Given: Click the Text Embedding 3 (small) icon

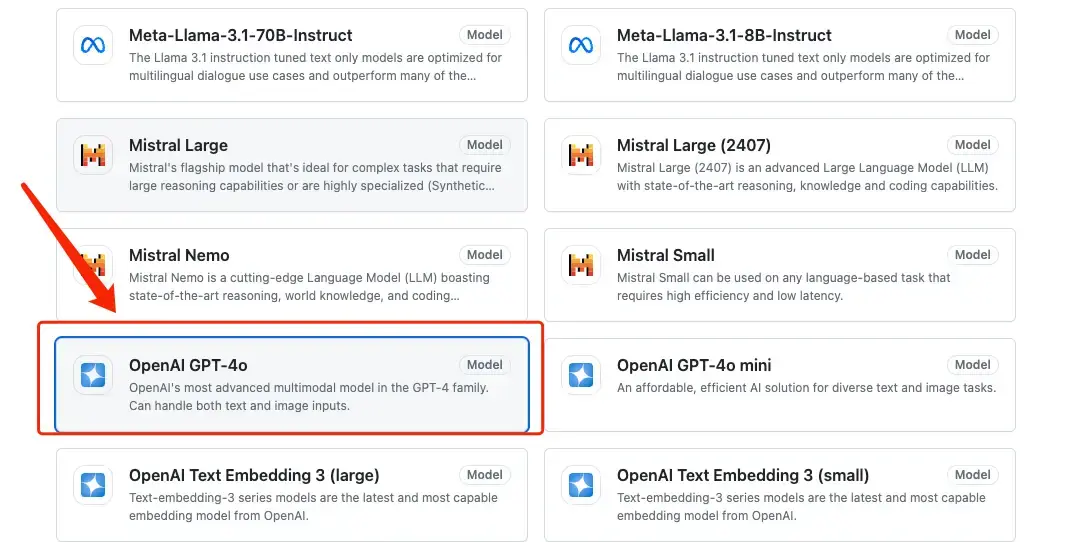Looking at the screenshot, I should click(x=581, y=485).
